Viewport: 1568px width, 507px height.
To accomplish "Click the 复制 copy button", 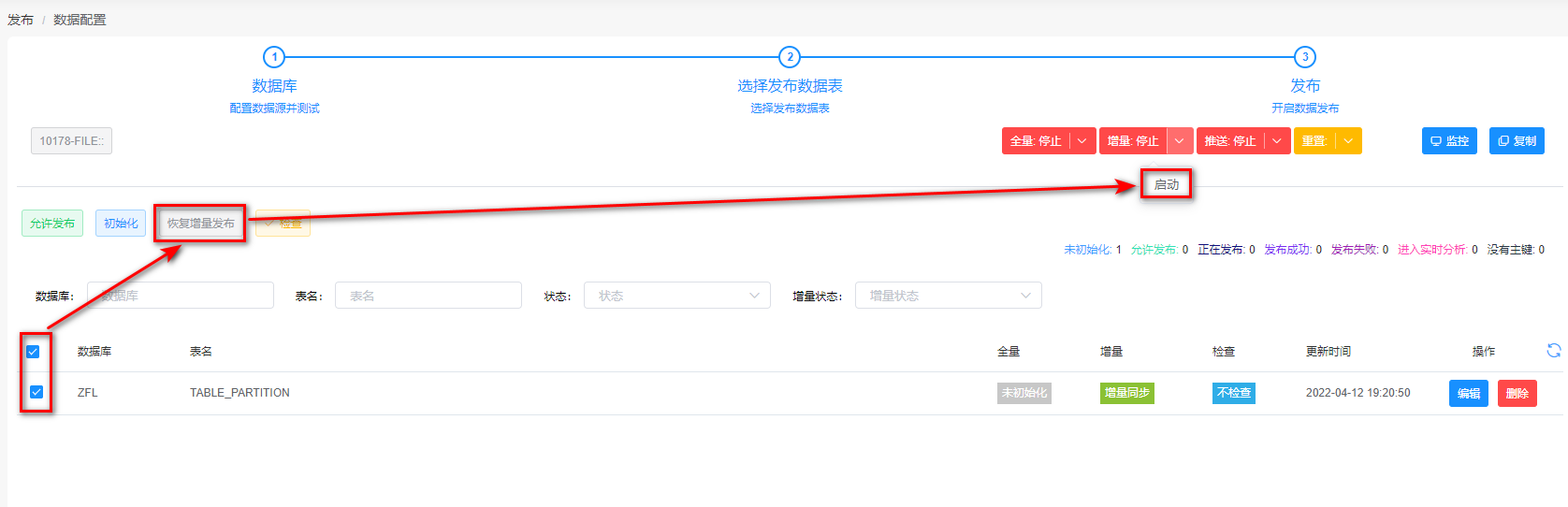I will click(x=1517, y=141).
